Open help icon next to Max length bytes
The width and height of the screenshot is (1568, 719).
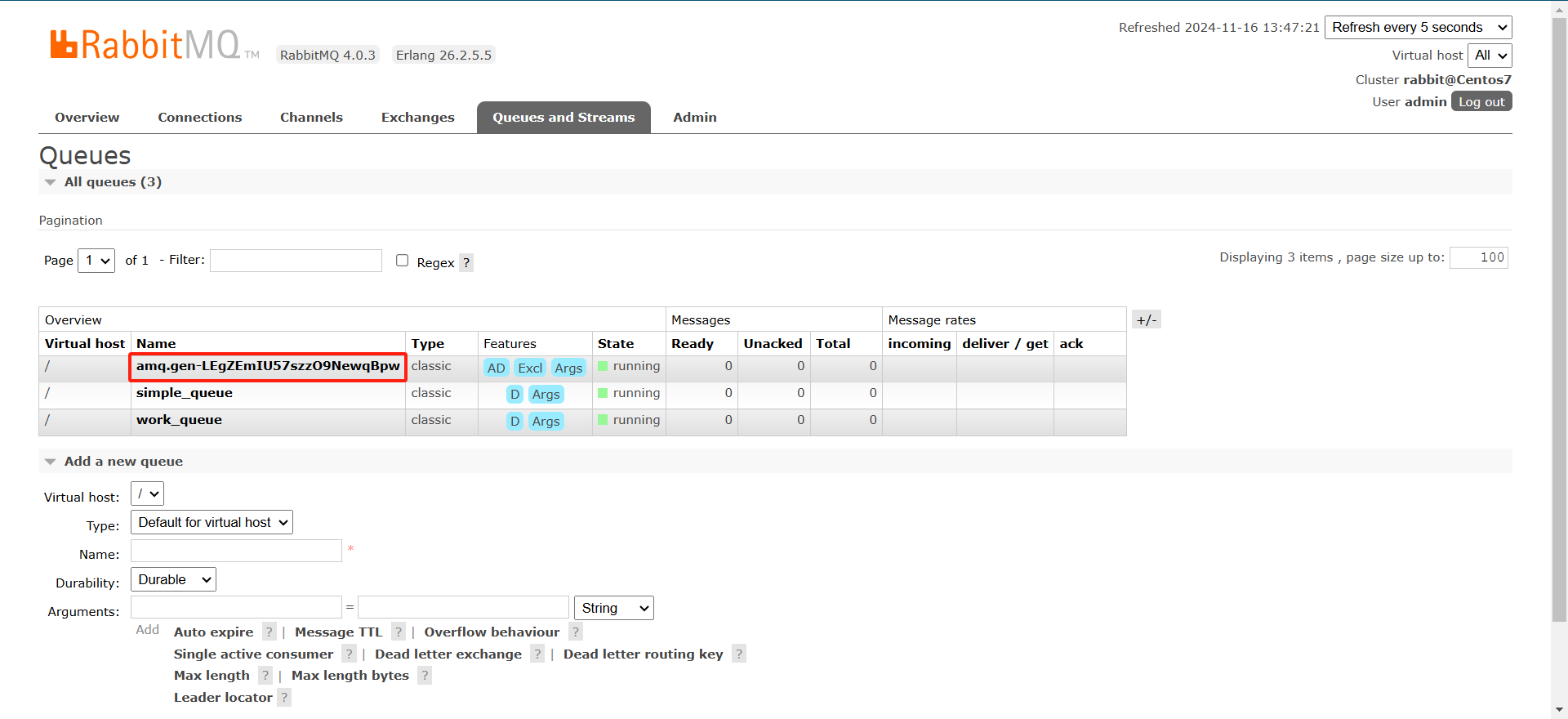point(425,675)
